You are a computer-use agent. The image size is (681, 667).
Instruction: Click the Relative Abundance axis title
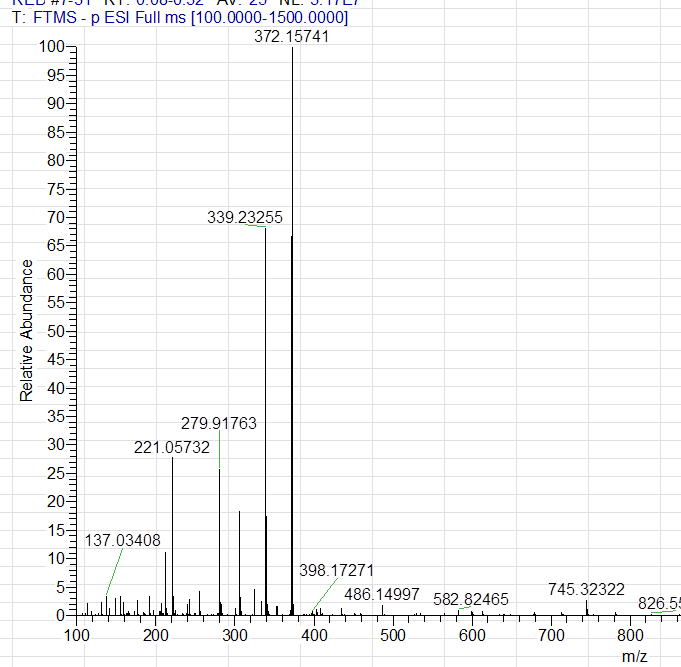click(x=27, y=330)
